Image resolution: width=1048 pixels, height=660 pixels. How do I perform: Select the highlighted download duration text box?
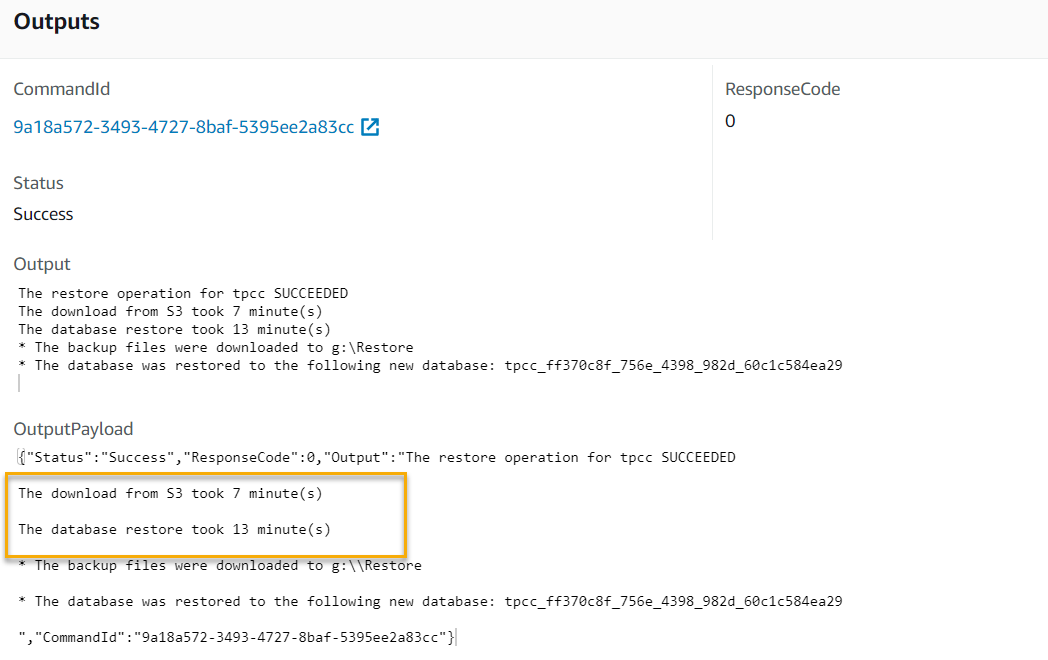206,515
